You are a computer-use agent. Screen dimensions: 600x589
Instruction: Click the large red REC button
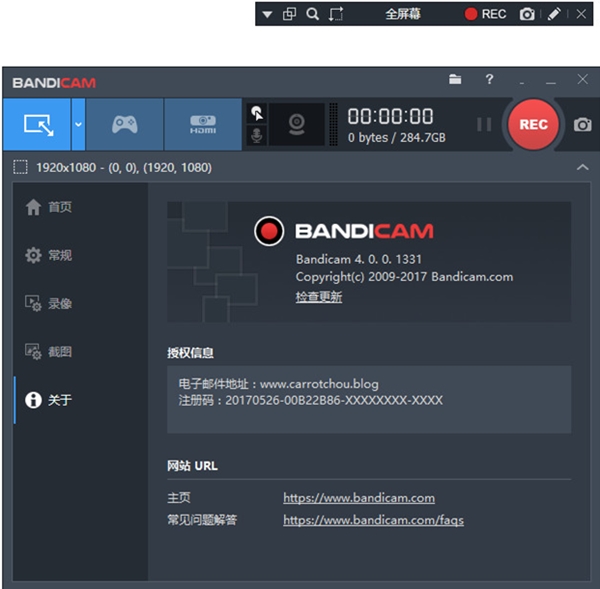[x=533, y=124]
